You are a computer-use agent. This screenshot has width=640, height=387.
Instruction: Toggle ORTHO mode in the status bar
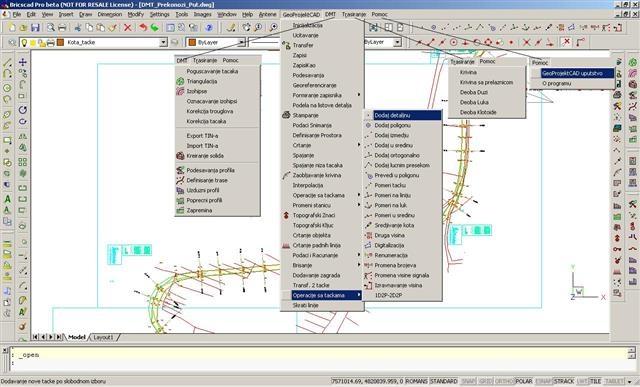pos(504,381)
